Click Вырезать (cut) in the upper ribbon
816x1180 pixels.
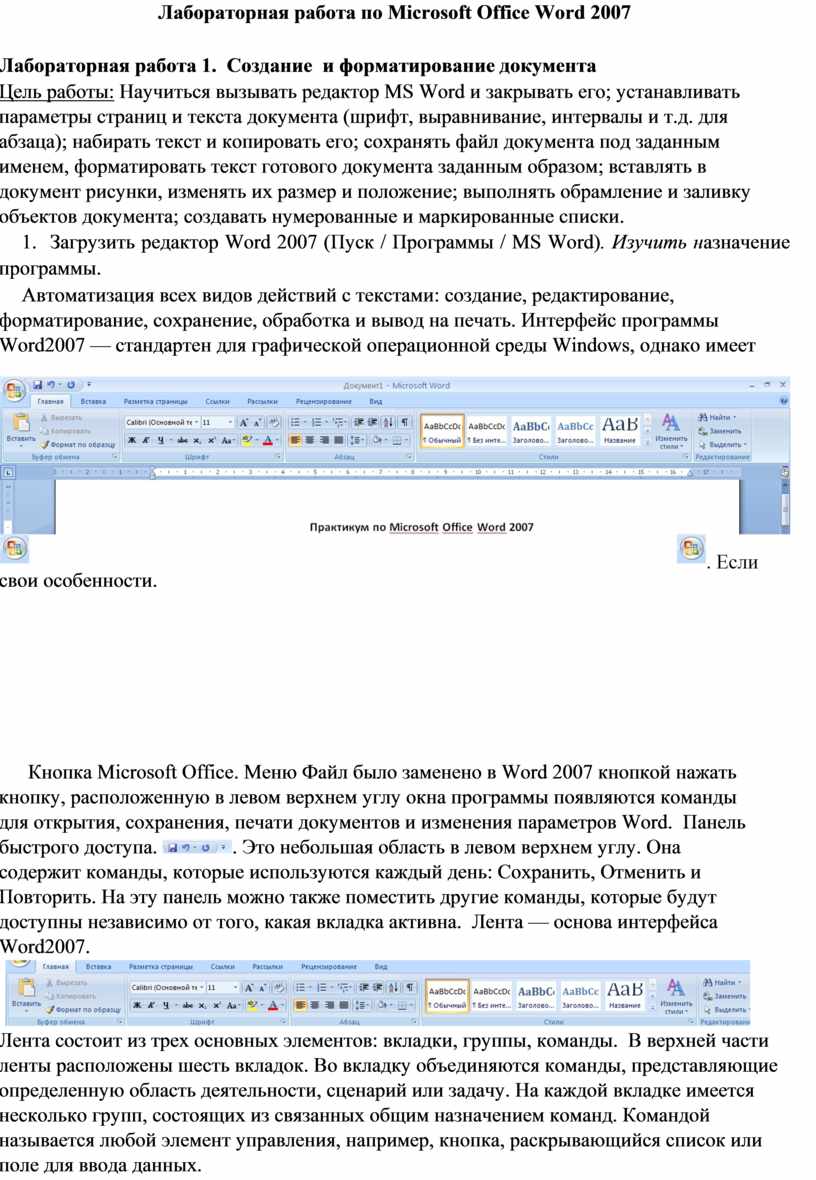coord(62,417)
